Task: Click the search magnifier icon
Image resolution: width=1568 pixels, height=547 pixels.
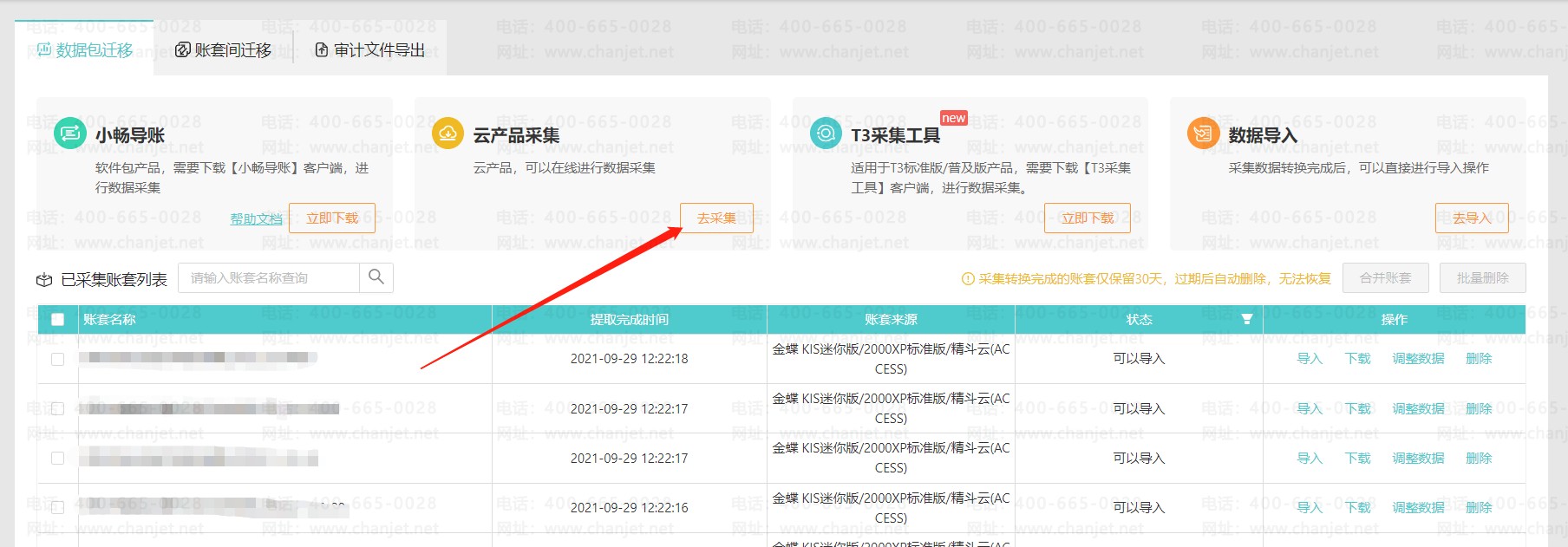Action: pyautogui.click(x=376, y=277)
